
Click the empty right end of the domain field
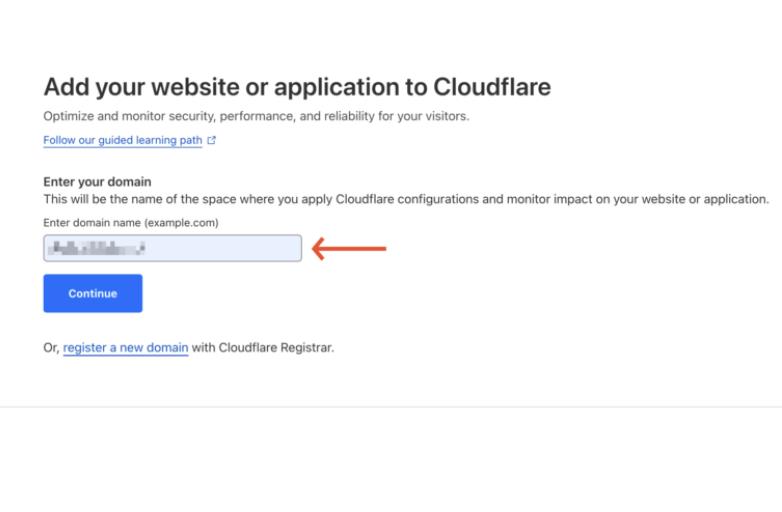270,248
